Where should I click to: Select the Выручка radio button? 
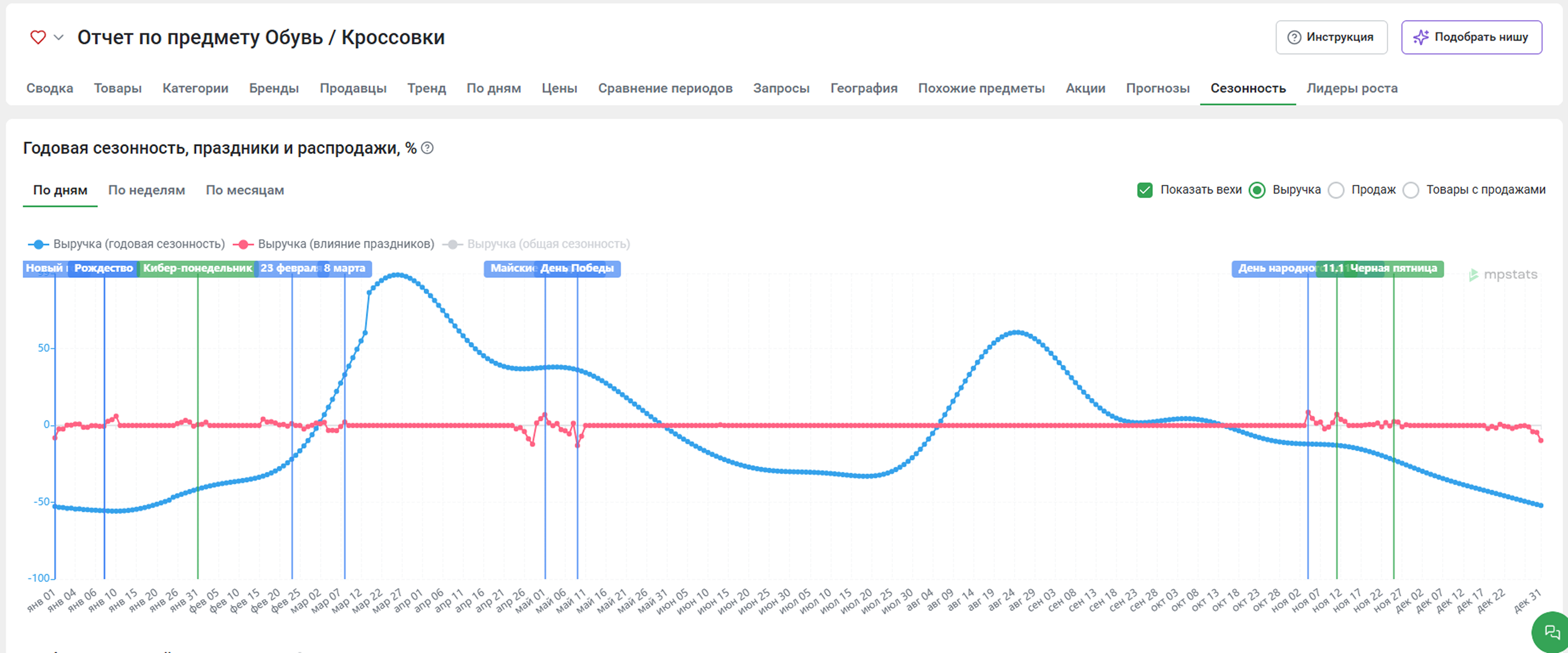[1256, 190]
